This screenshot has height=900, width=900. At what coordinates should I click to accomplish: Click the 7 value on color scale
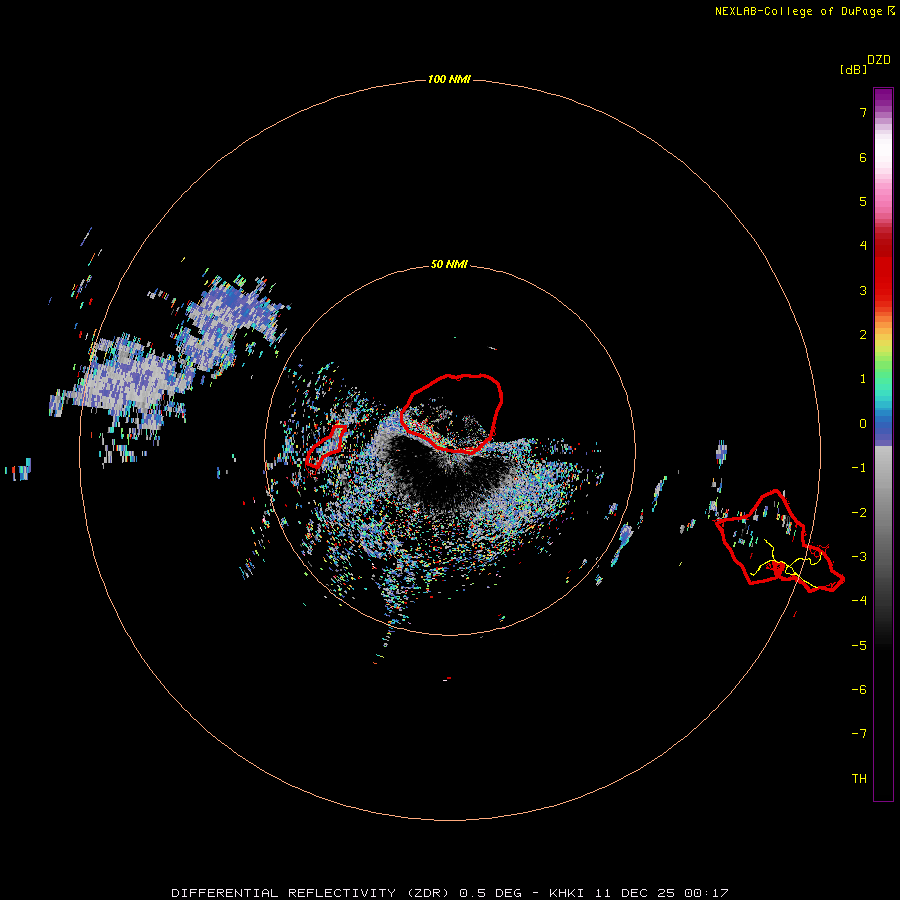(863, 112)
